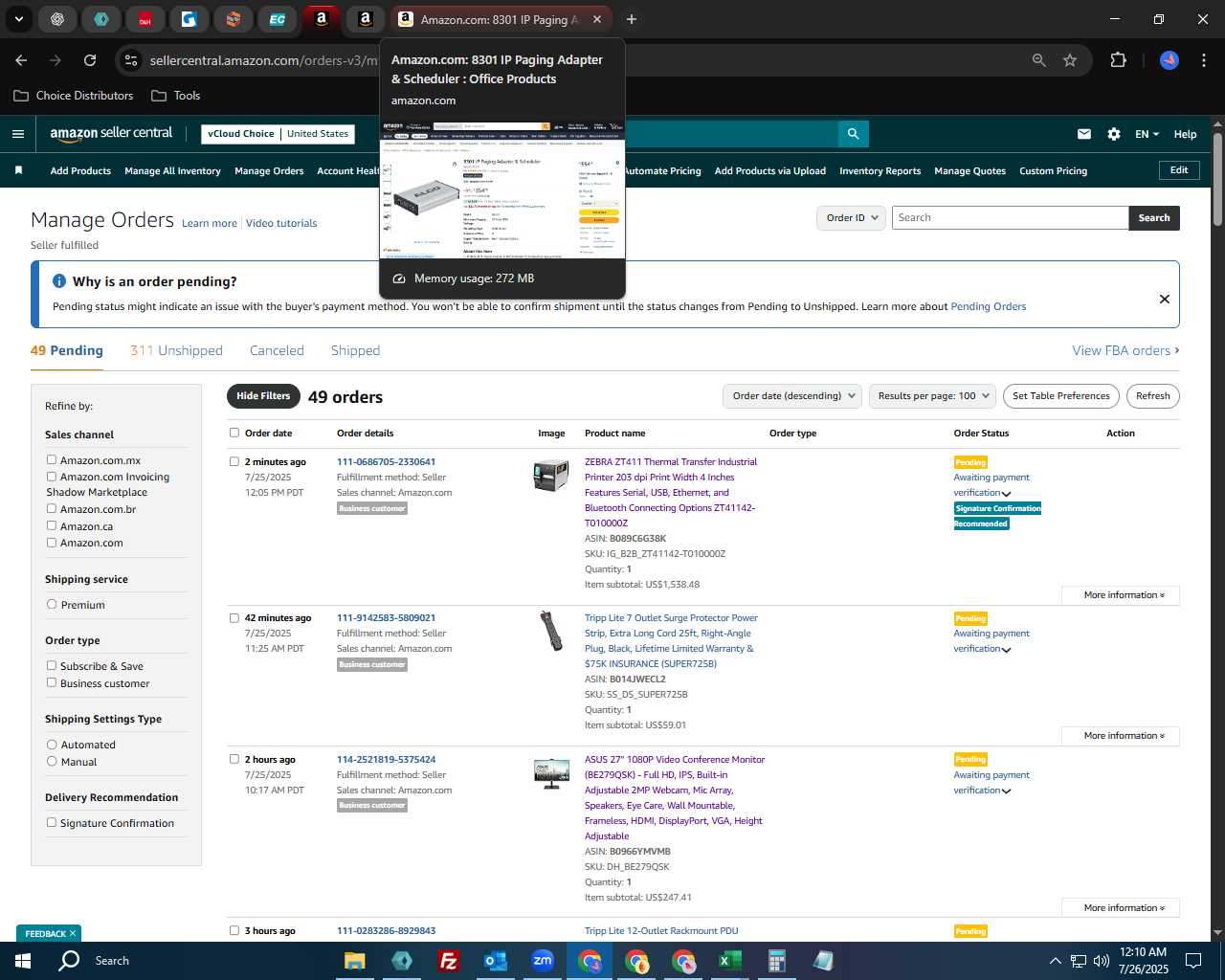Go back with the browser back arrow
Viewport: 1225px width, 980px height.
coord(21,60)
